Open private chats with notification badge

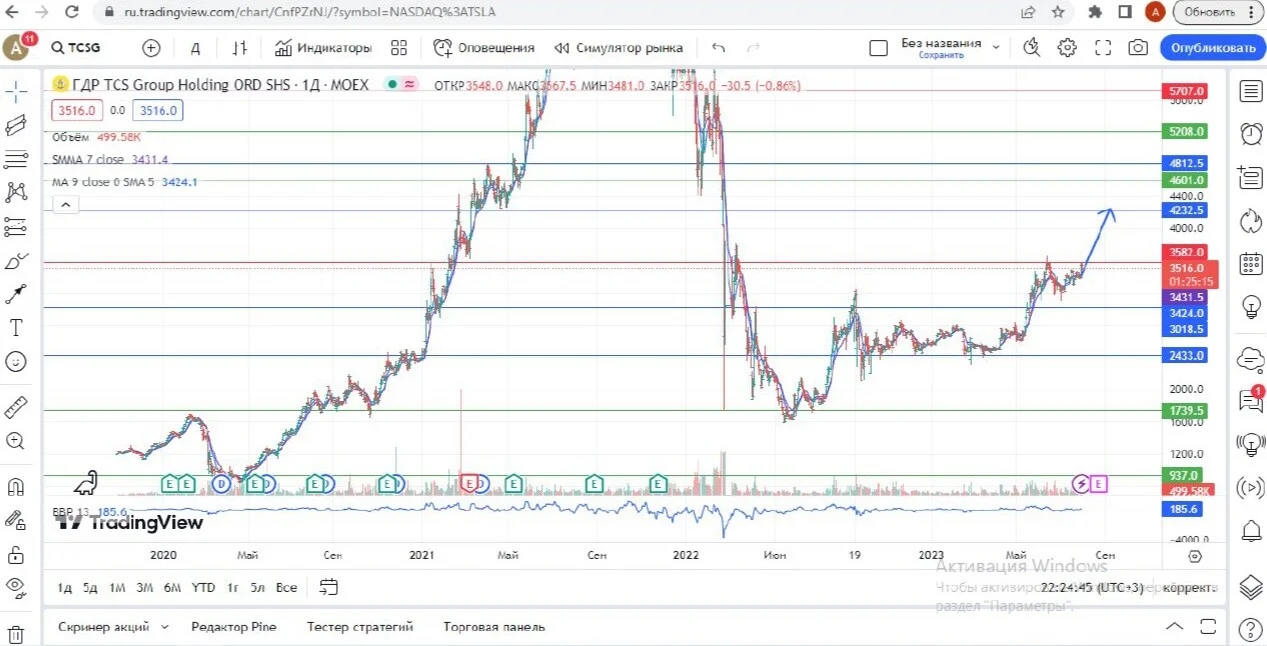[1250, 400]
